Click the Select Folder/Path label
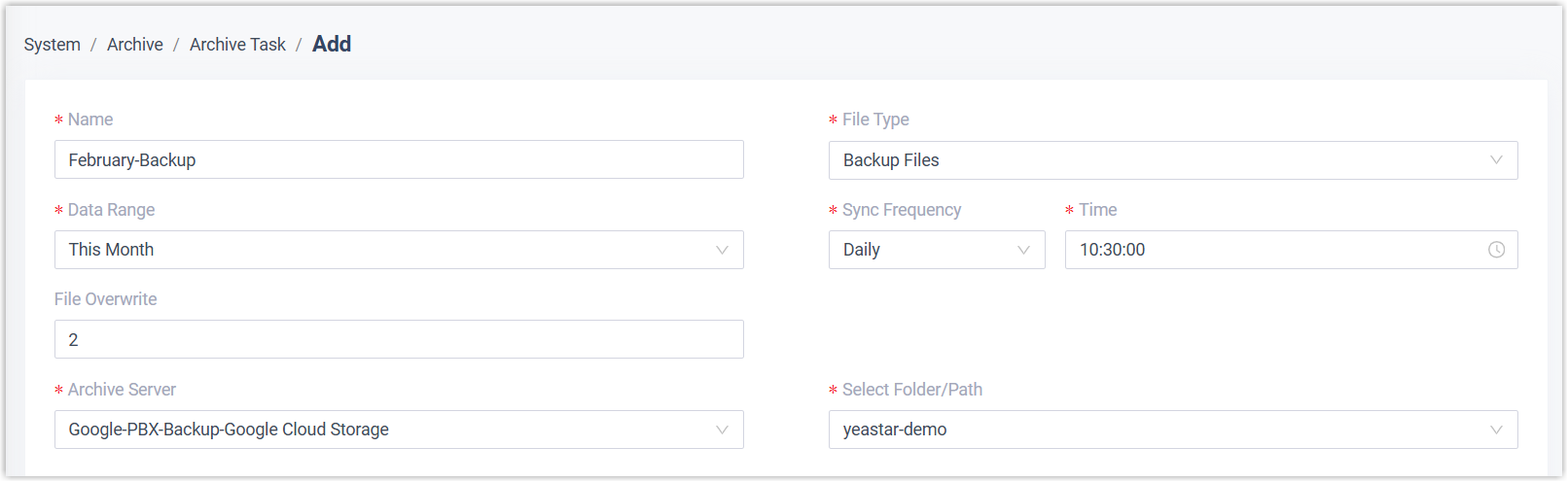1568x482 pixels. [x=912, y=390]
